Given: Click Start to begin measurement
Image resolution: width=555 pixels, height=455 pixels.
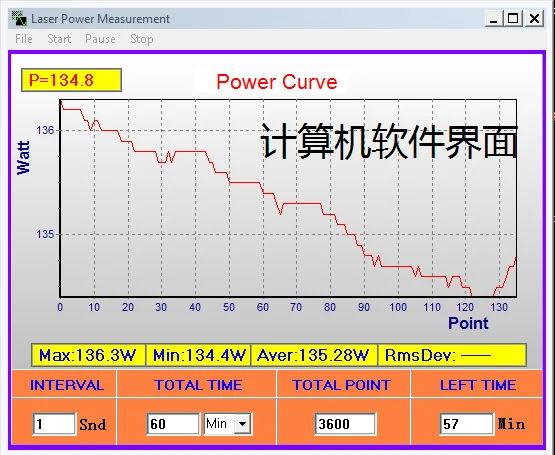Looking at the screenshot, I should tap(59, 39).
